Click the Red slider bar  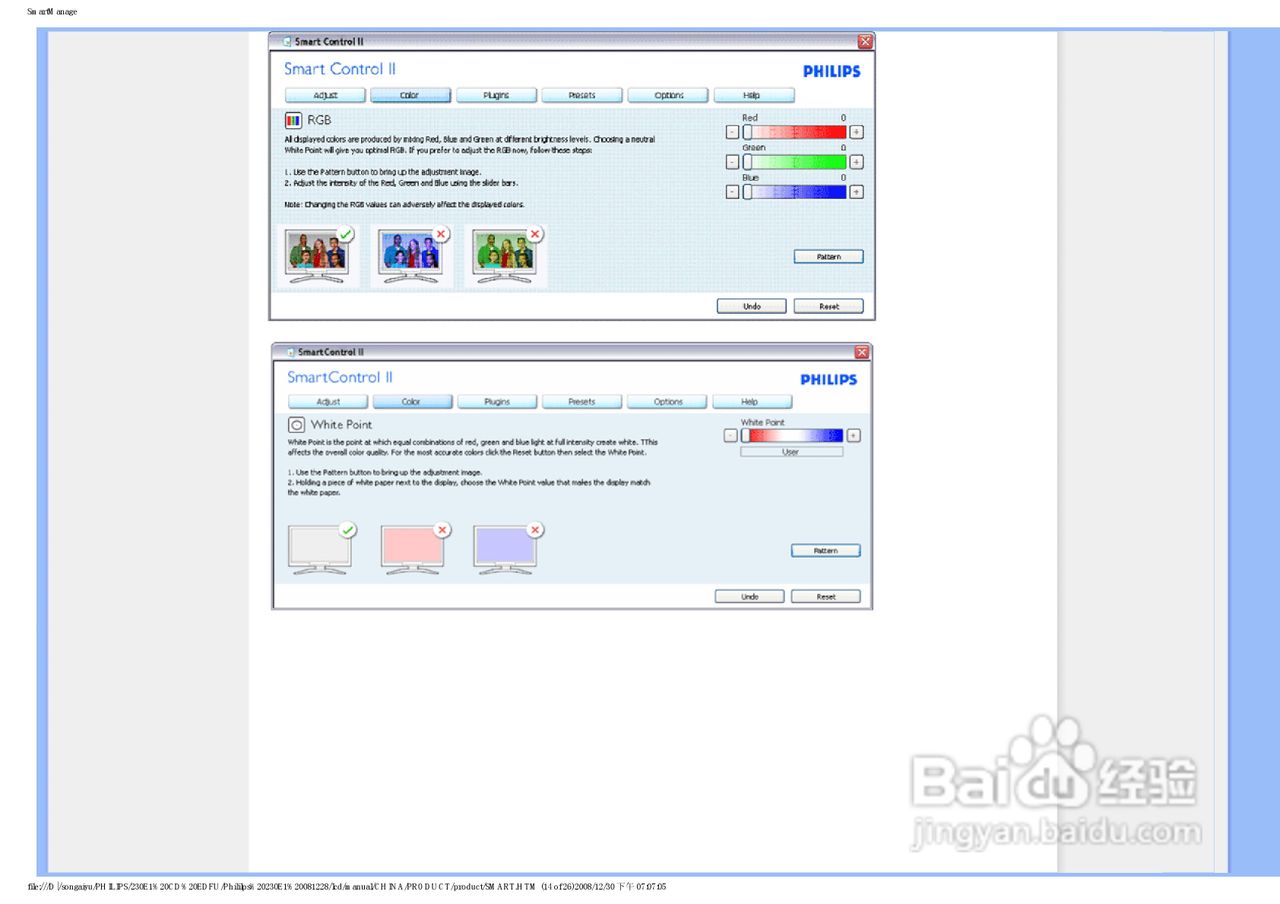pyautogui.click(x=794, y=132)
